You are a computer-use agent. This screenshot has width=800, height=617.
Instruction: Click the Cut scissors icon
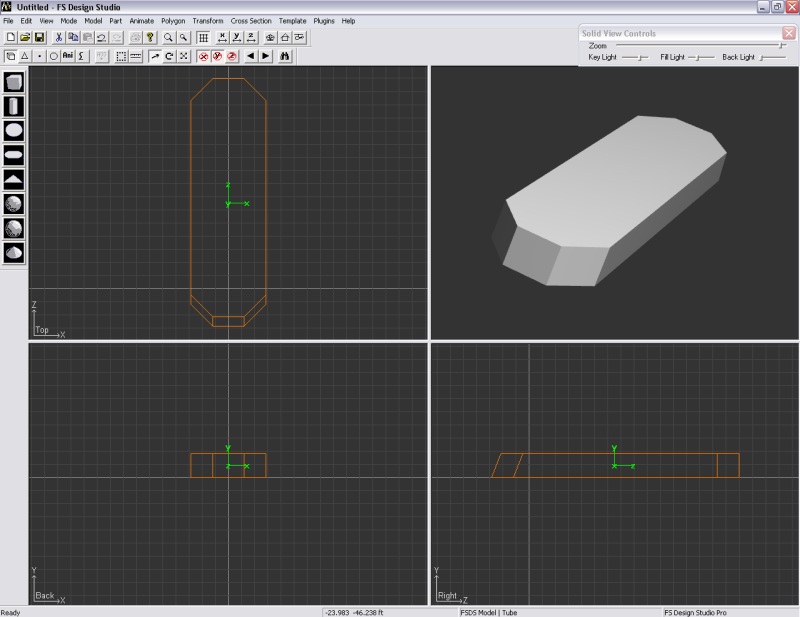click(x=59, y=37)
